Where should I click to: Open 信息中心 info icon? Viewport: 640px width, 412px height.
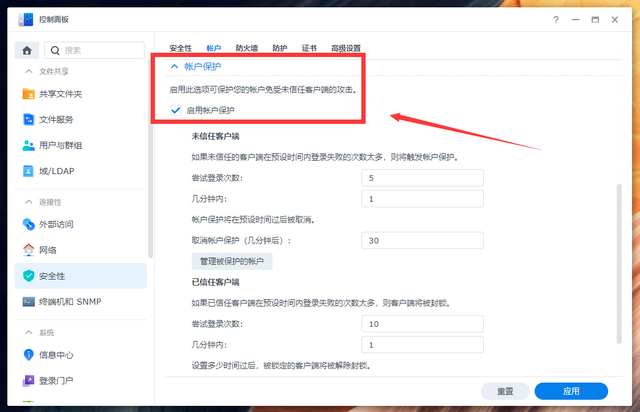29,355
